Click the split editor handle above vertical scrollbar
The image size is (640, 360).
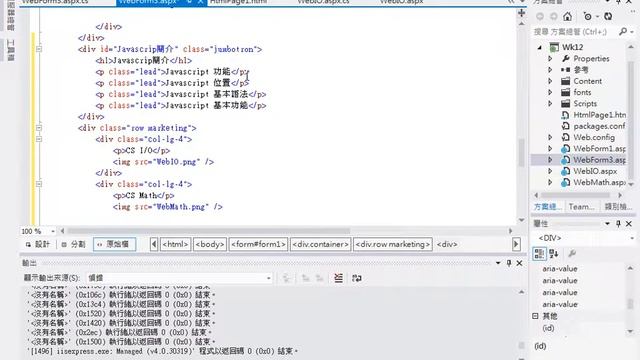tap(521, 13)
